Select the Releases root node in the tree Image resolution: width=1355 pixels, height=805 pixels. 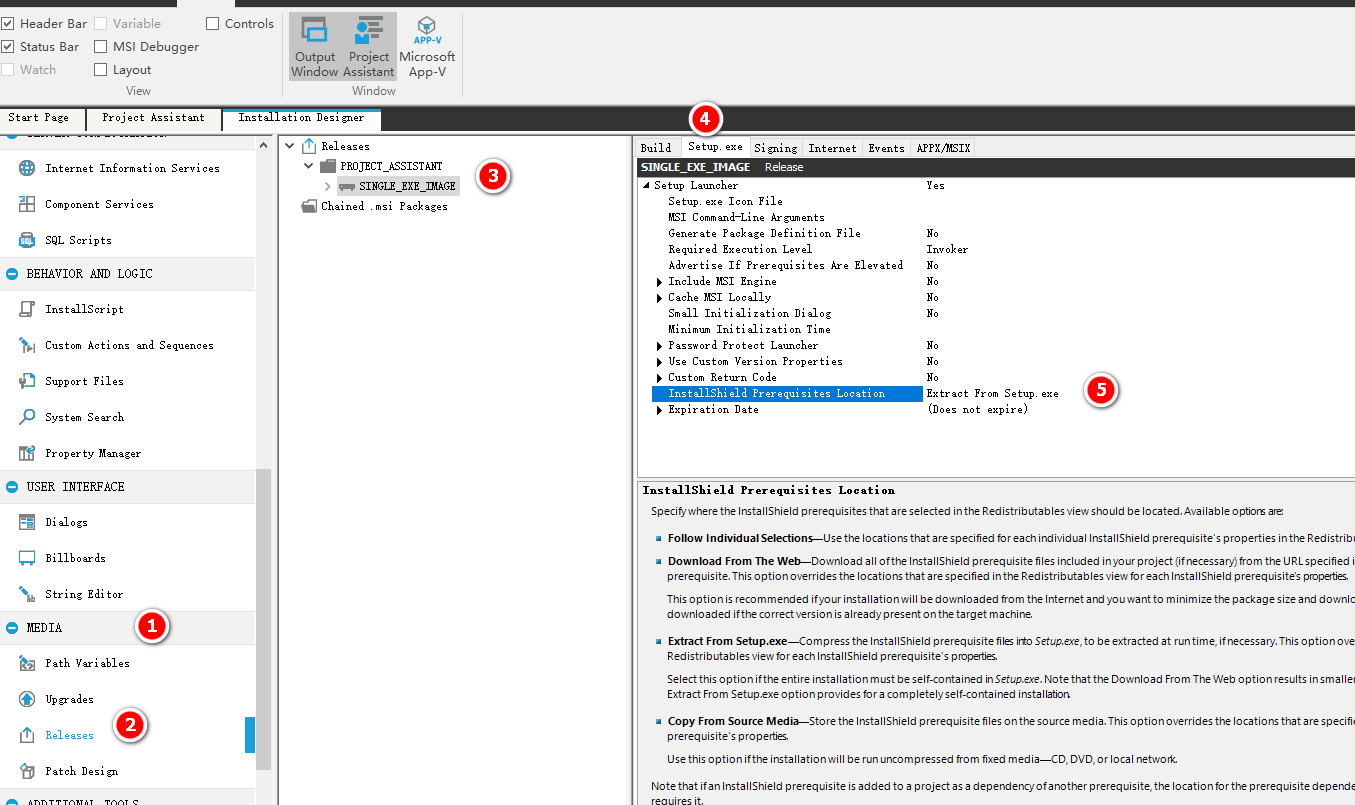pos(345,146)
